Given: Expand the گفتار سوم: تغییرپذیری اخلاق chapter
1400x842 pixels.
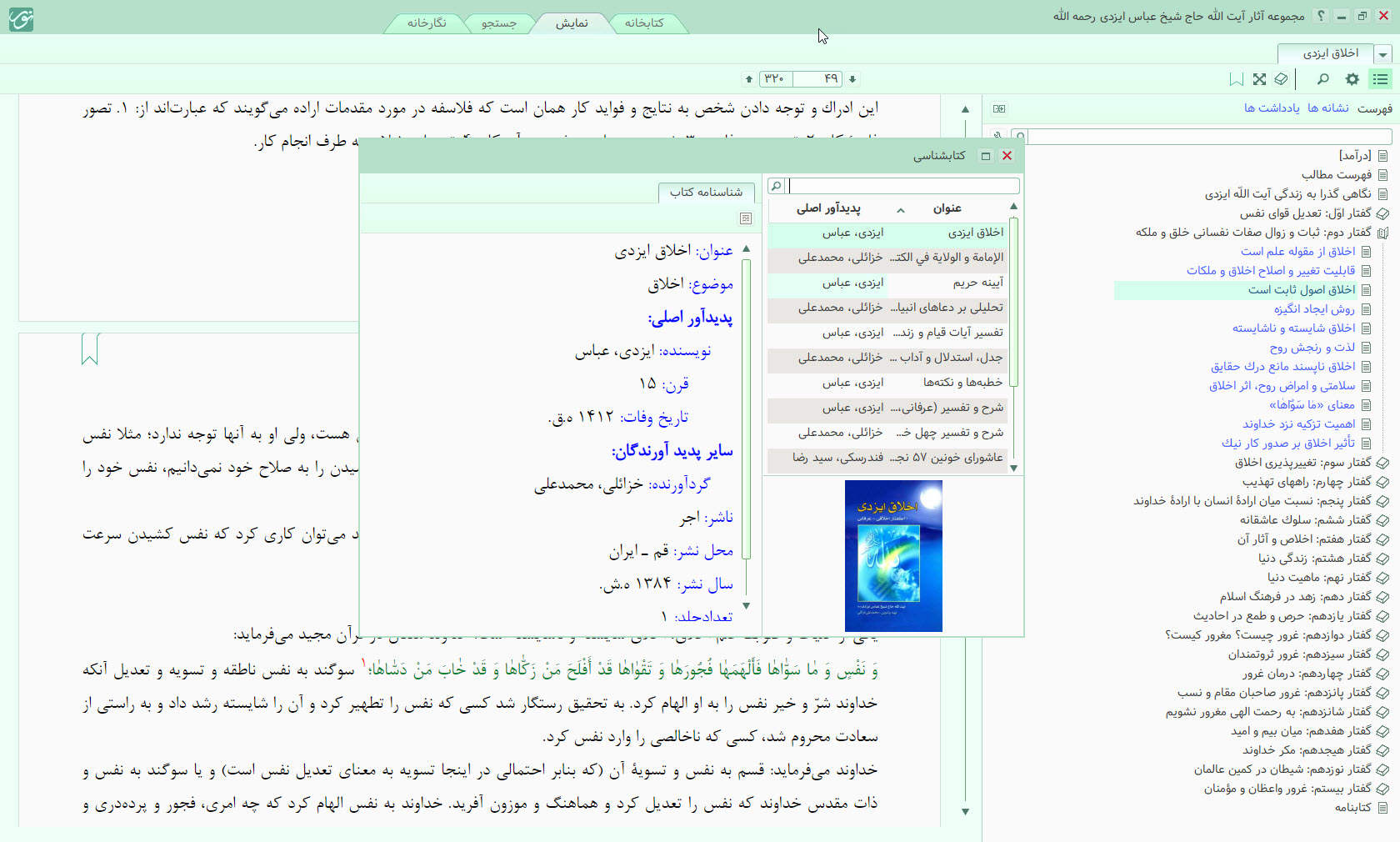Looking at the screenshot, I should [1382, 463].
